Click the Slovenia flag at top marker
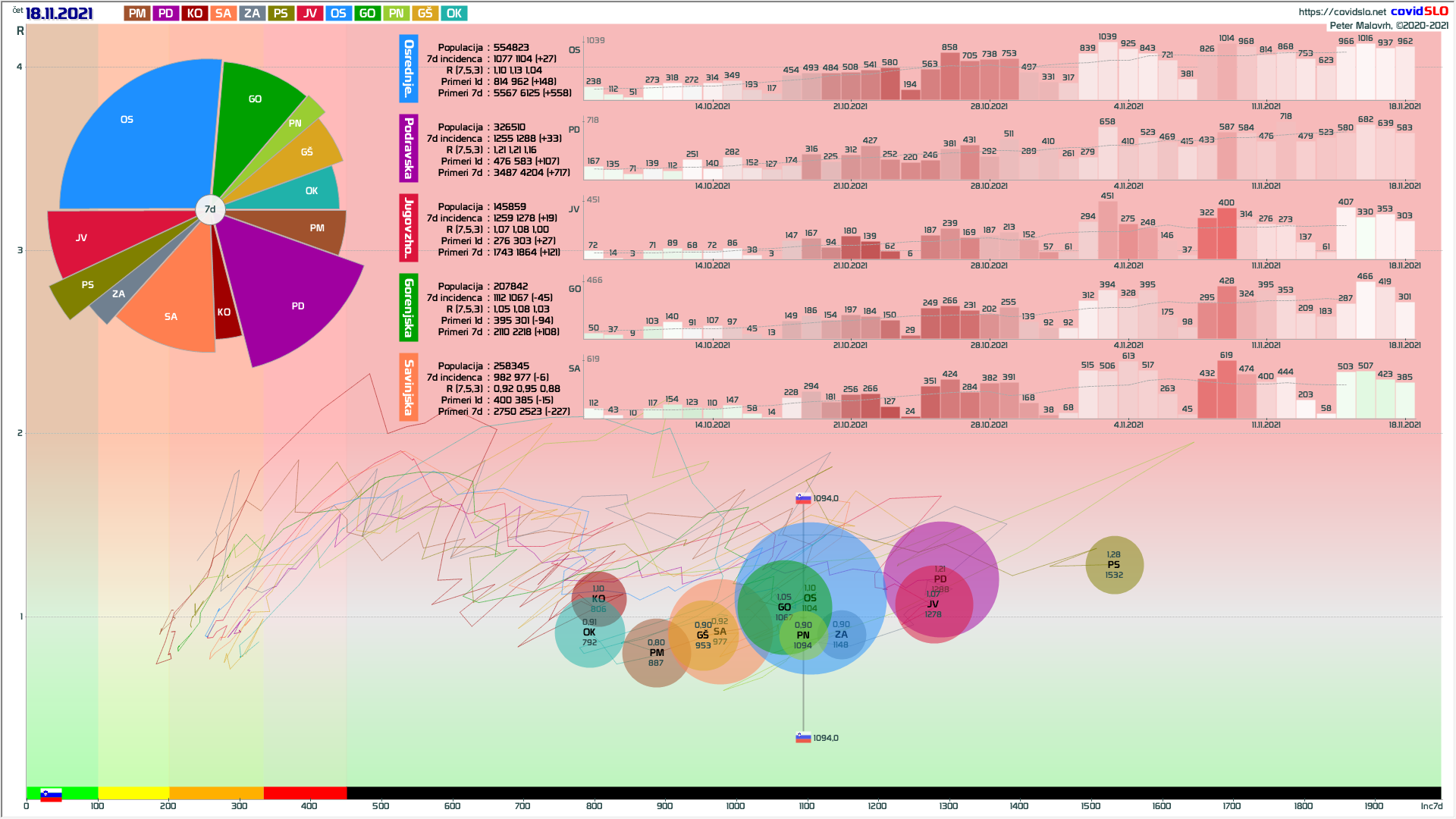 (x=803, y=498)
